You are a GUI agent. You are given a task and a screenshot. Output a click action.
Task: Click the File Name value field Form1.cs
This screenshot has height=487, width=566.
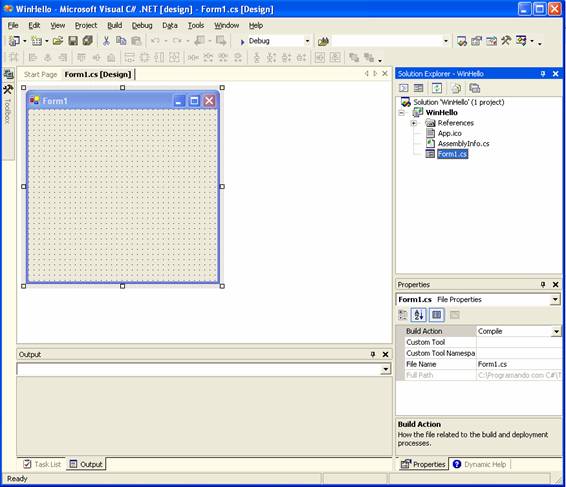(x=519, y=364)
